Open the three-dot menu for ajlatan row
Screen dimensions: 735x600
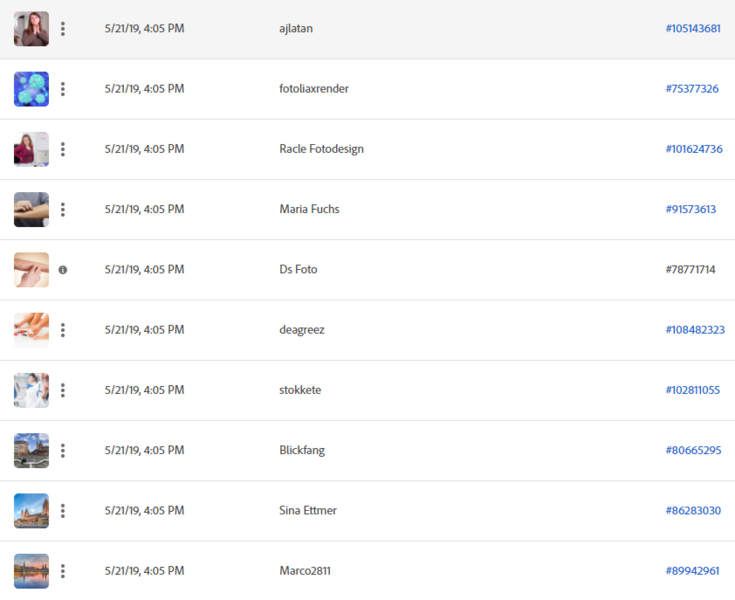(63, 29)
